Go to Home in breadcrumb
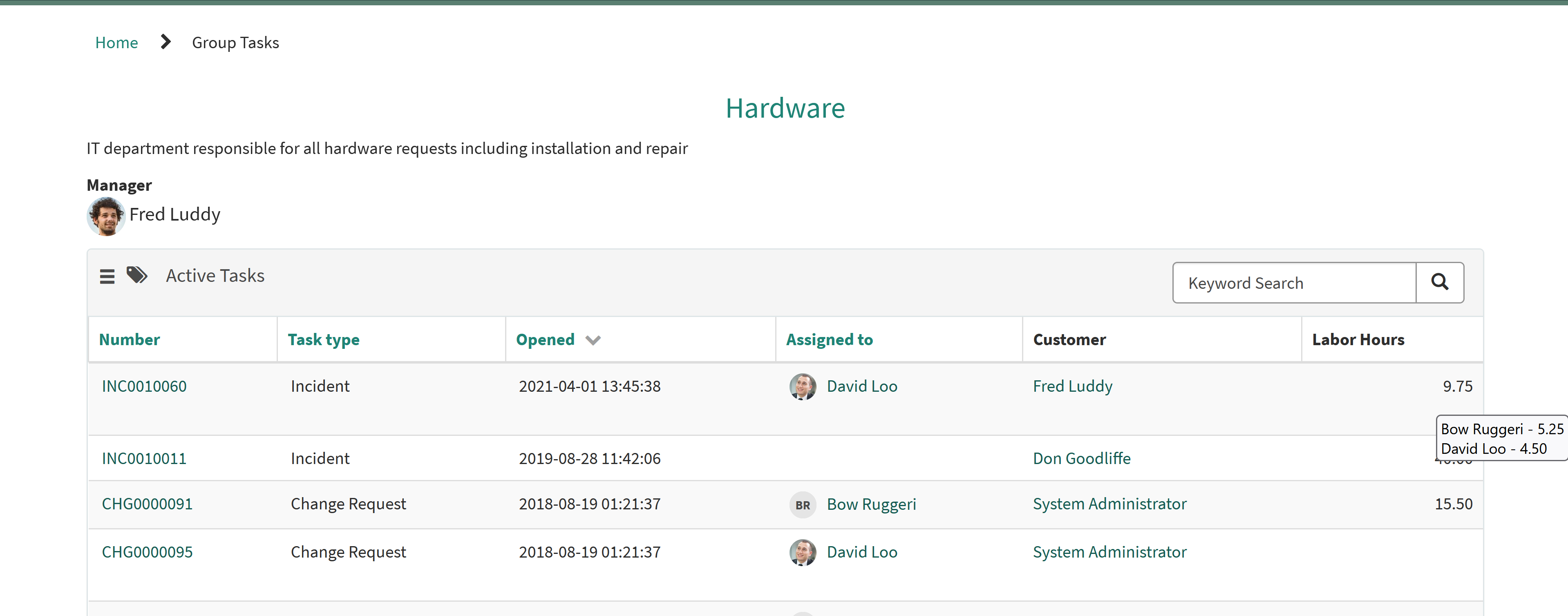Viewport: 1568px width, 616px height. tap(116, 42)
